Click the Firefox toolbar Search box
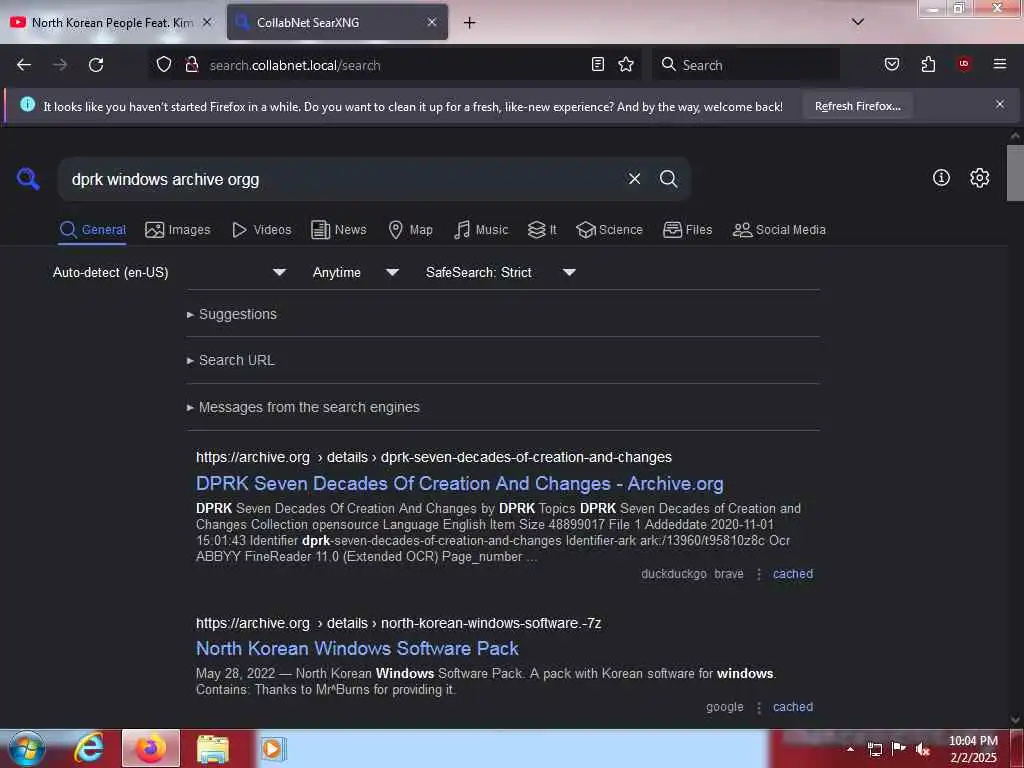The width and height of the screenshot is (1024, 768). point(746,65)
